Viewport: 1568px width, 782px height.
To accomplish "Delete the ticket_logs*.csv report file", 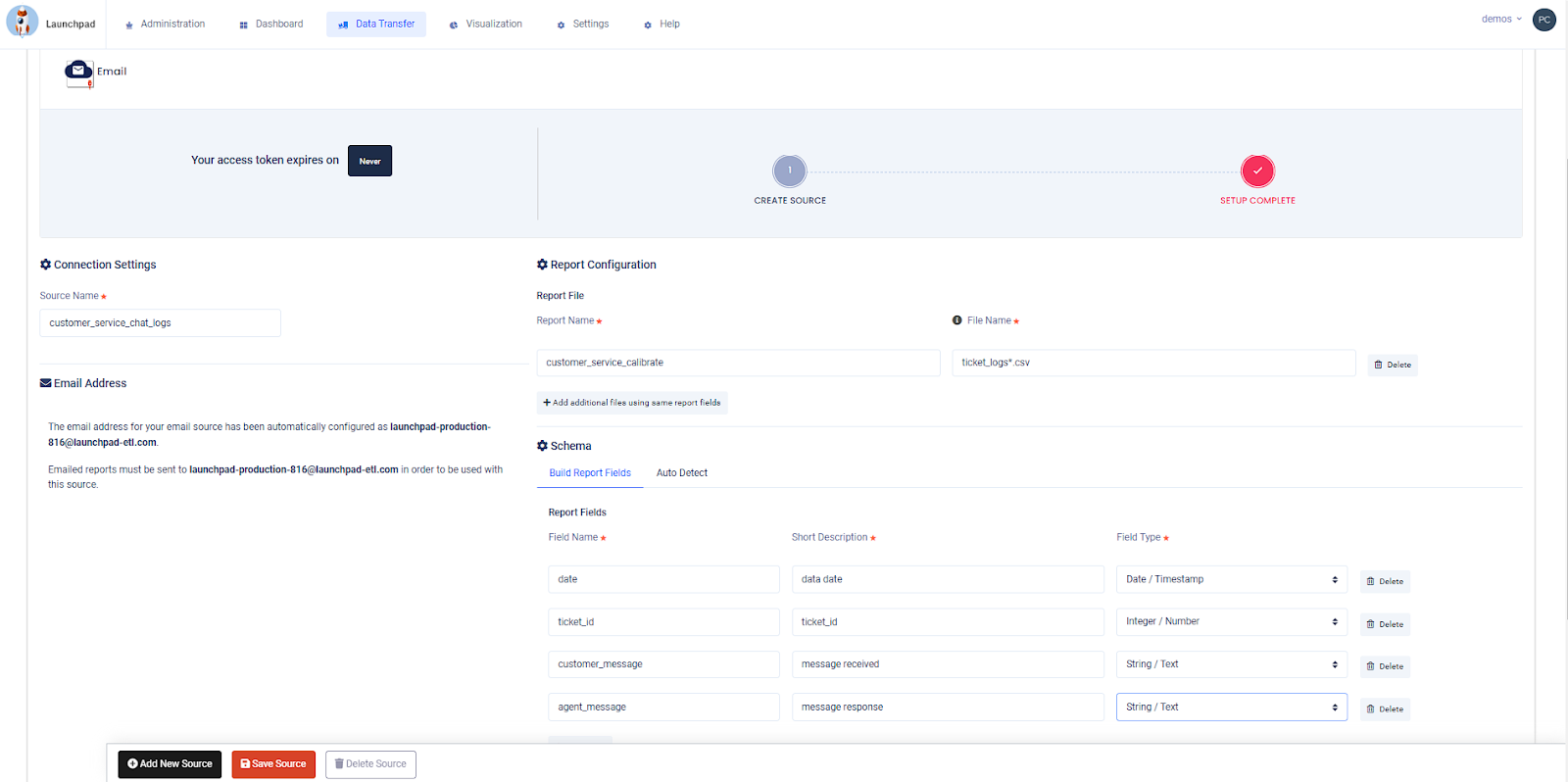I will coord(1393,365).
